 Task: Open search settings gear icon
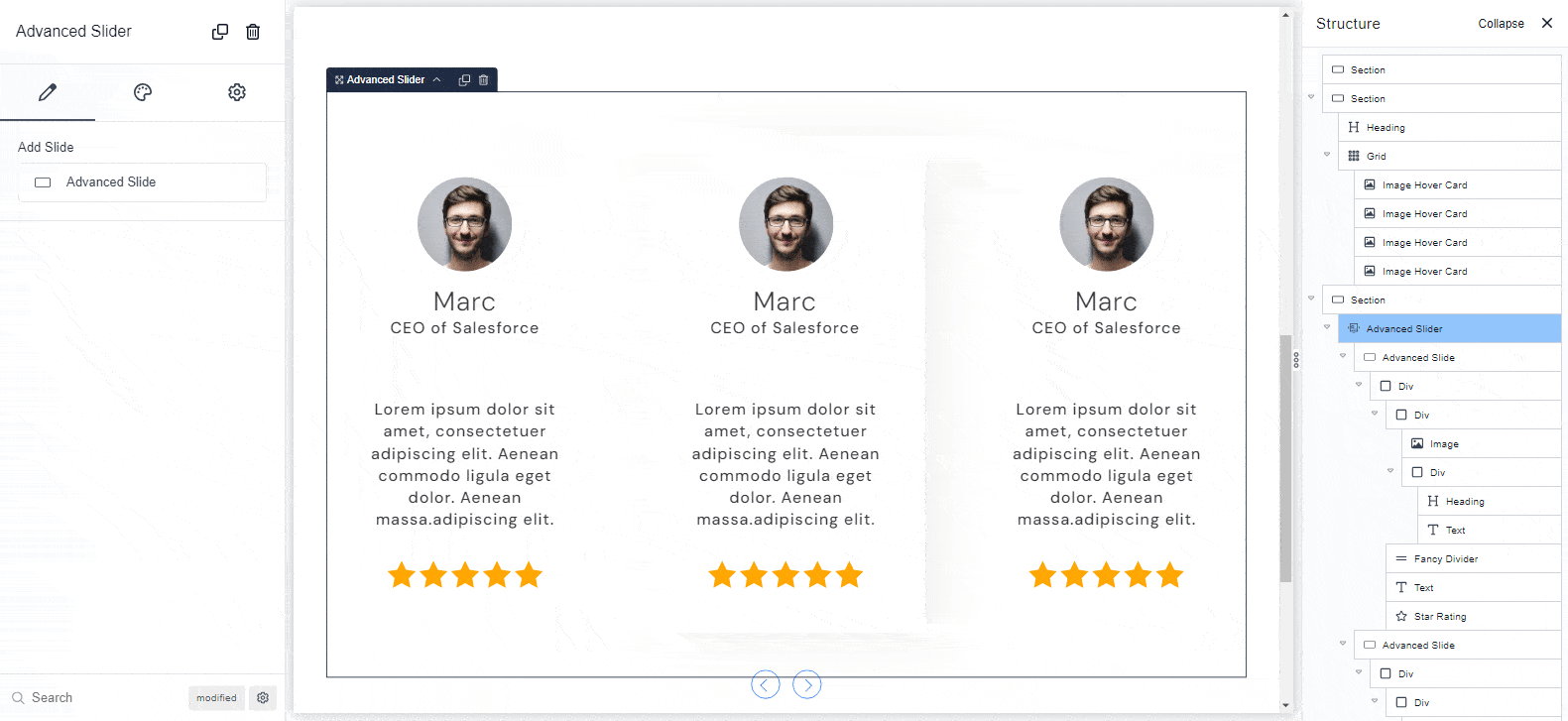(x=263, y=698)
